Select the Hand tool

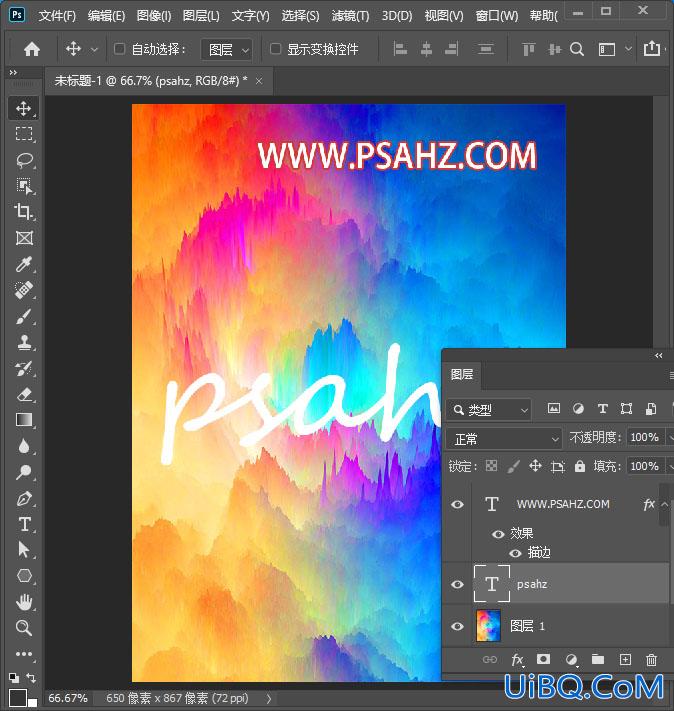[24, 602]
